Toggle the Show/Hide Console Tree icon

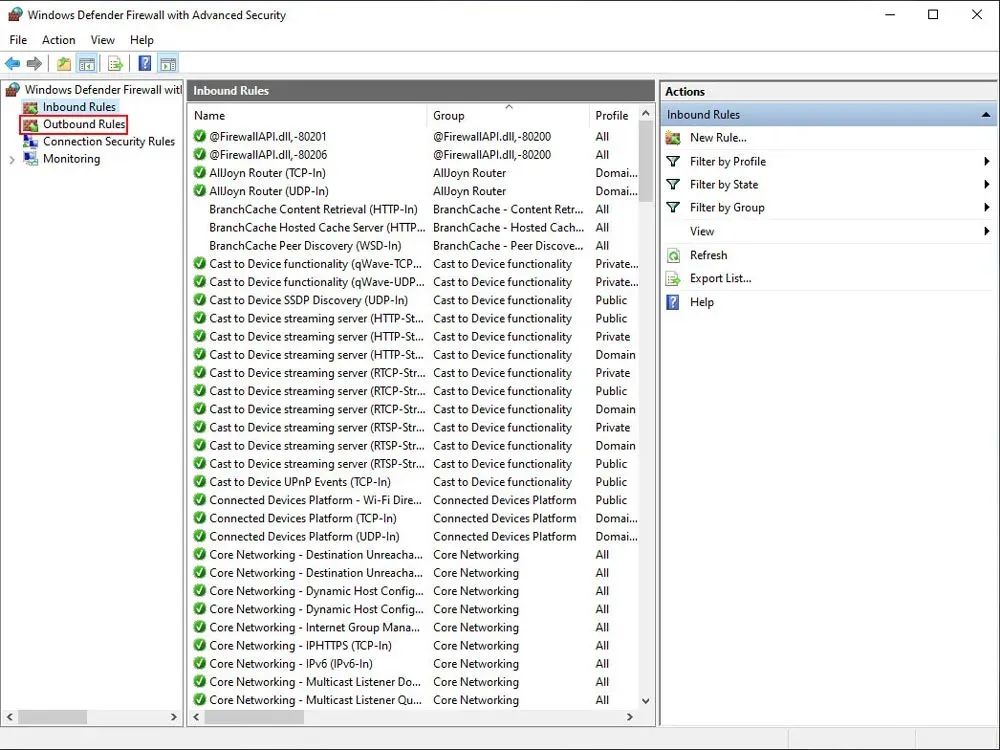(x=86, y=64)
